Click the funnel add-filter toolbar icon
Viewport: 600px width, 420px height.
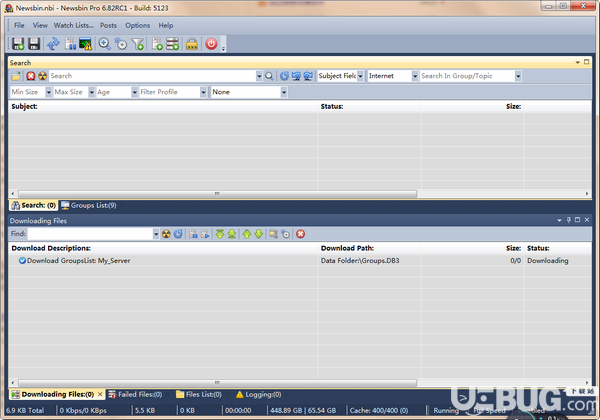click(x=138, y=44)
